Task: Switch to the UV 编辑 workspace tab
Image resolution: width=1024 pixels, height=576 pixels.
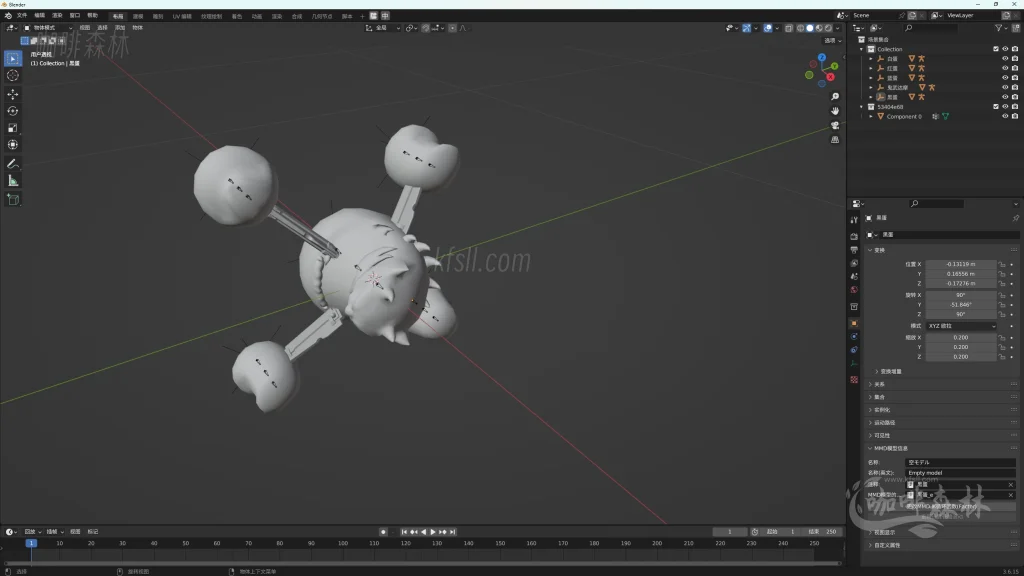Action: [182, 16]
